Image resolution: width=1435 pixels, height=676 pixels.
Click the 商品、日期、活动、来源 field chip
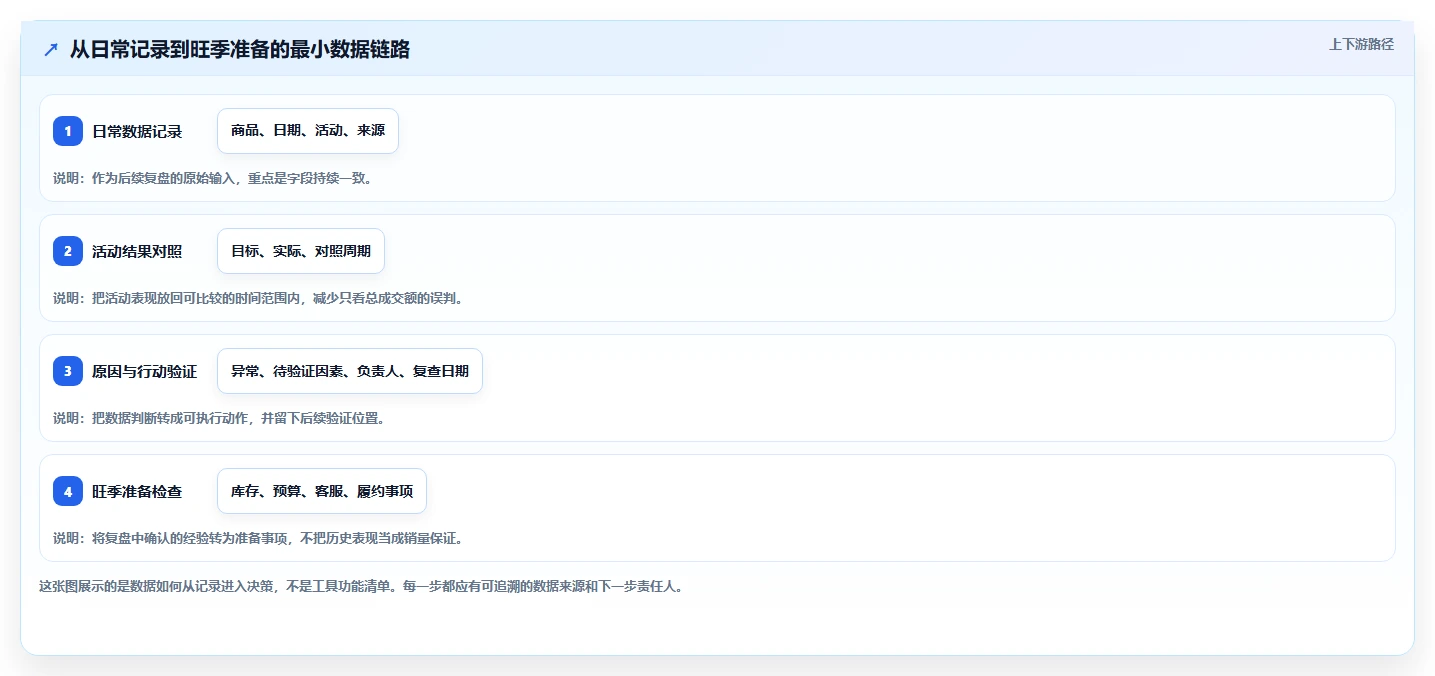(308, 131)
